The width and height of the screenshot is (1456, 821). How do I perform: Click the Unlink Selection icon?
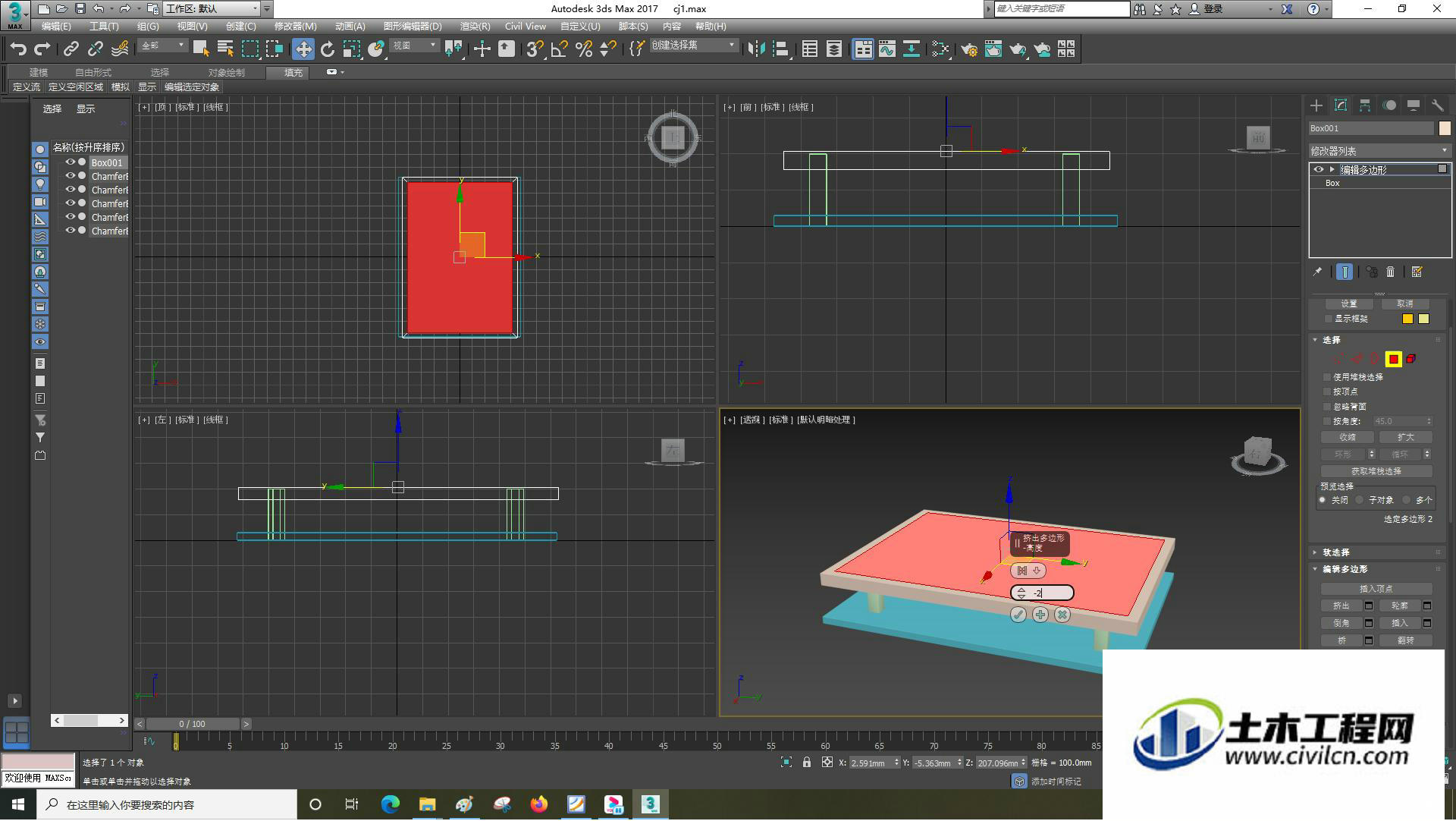click(x=96, y=49)
